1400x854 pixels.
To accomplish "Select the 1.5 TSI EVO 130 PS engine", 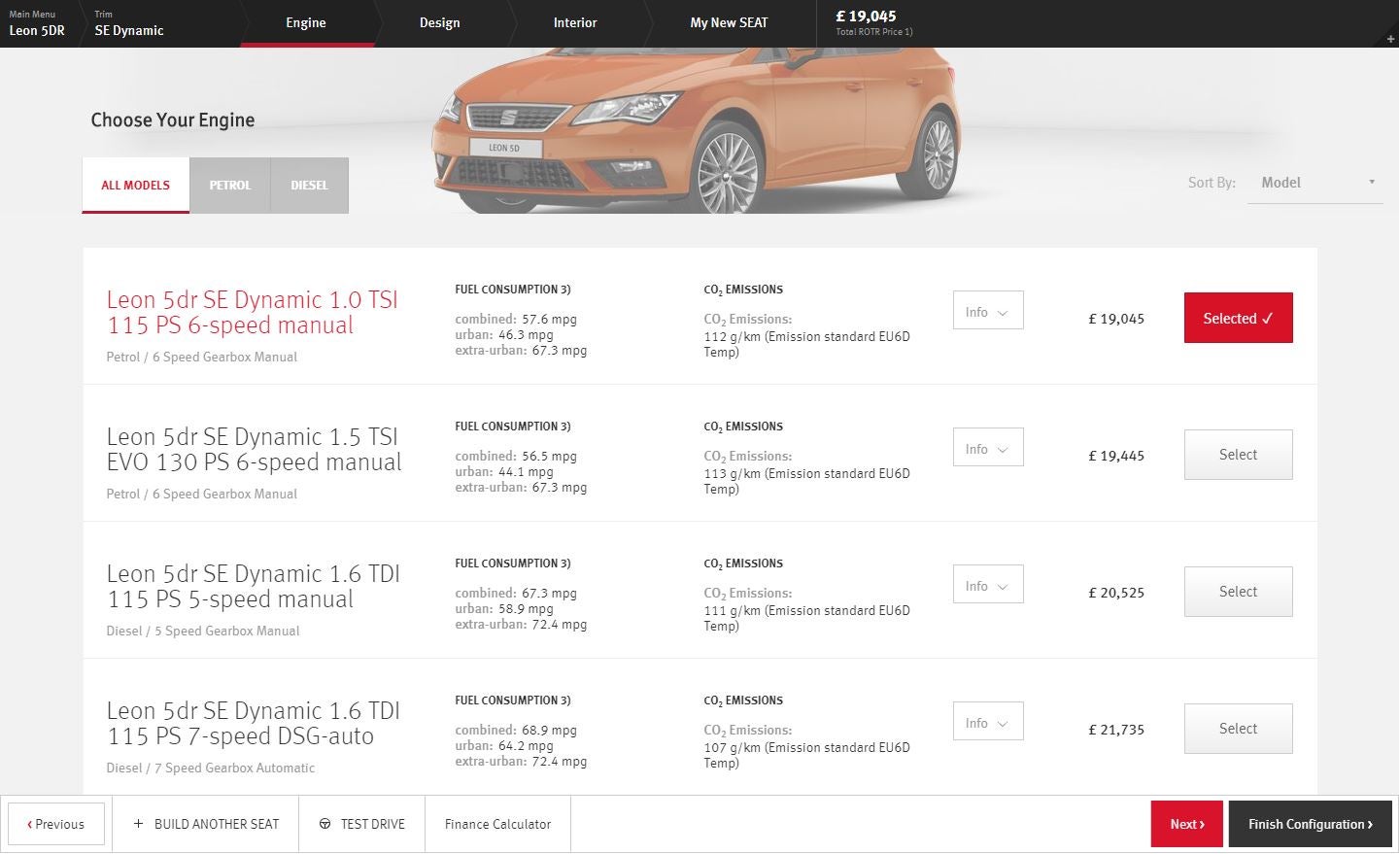I will click(1238, 455).
